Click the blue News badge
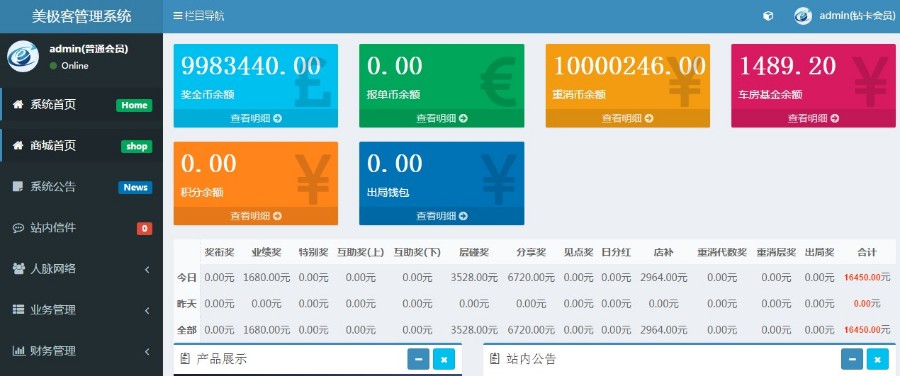Screen dimensions: 900x376 point(135,187)
